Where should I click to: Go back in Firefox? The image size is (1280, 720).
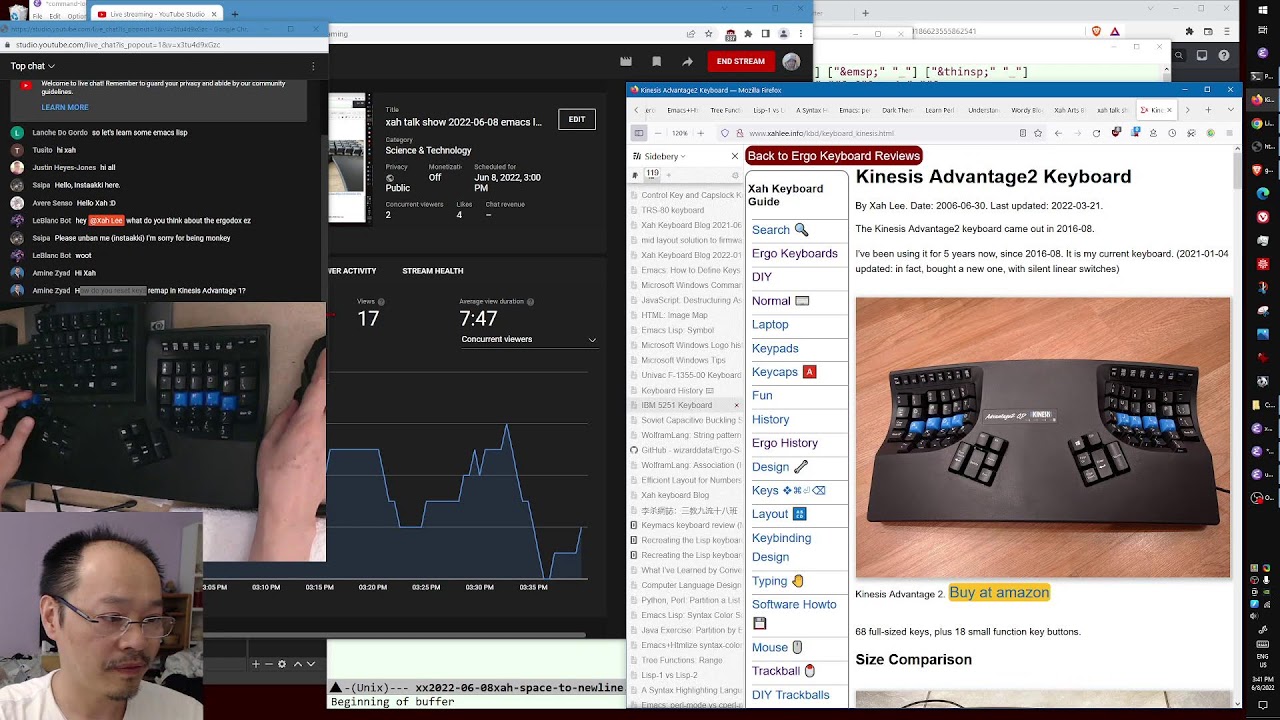[x=1058, y=133]
